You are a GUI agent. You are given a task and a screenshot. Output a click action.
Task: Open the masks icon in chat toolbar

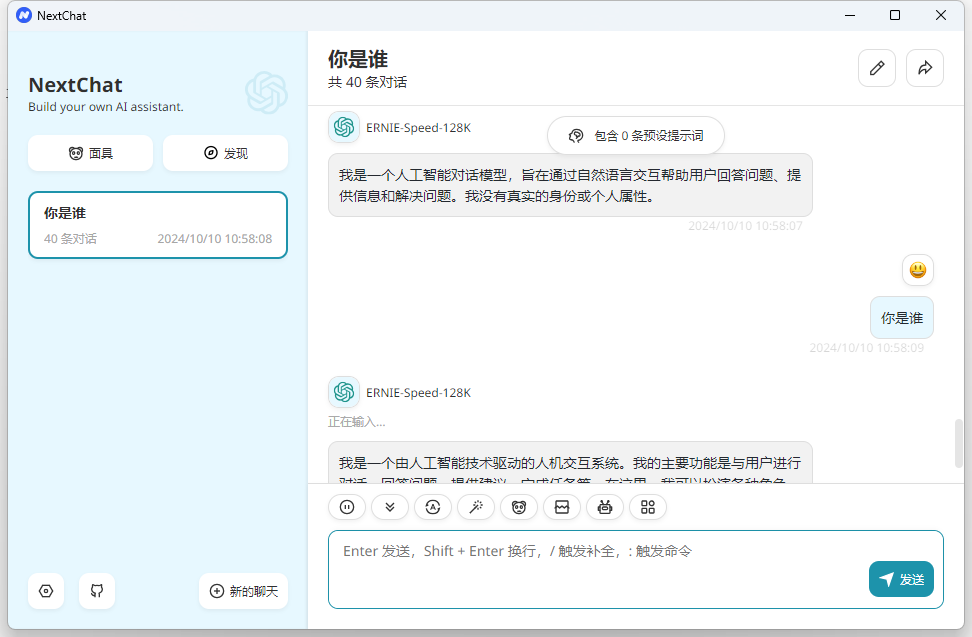point(519,507)
